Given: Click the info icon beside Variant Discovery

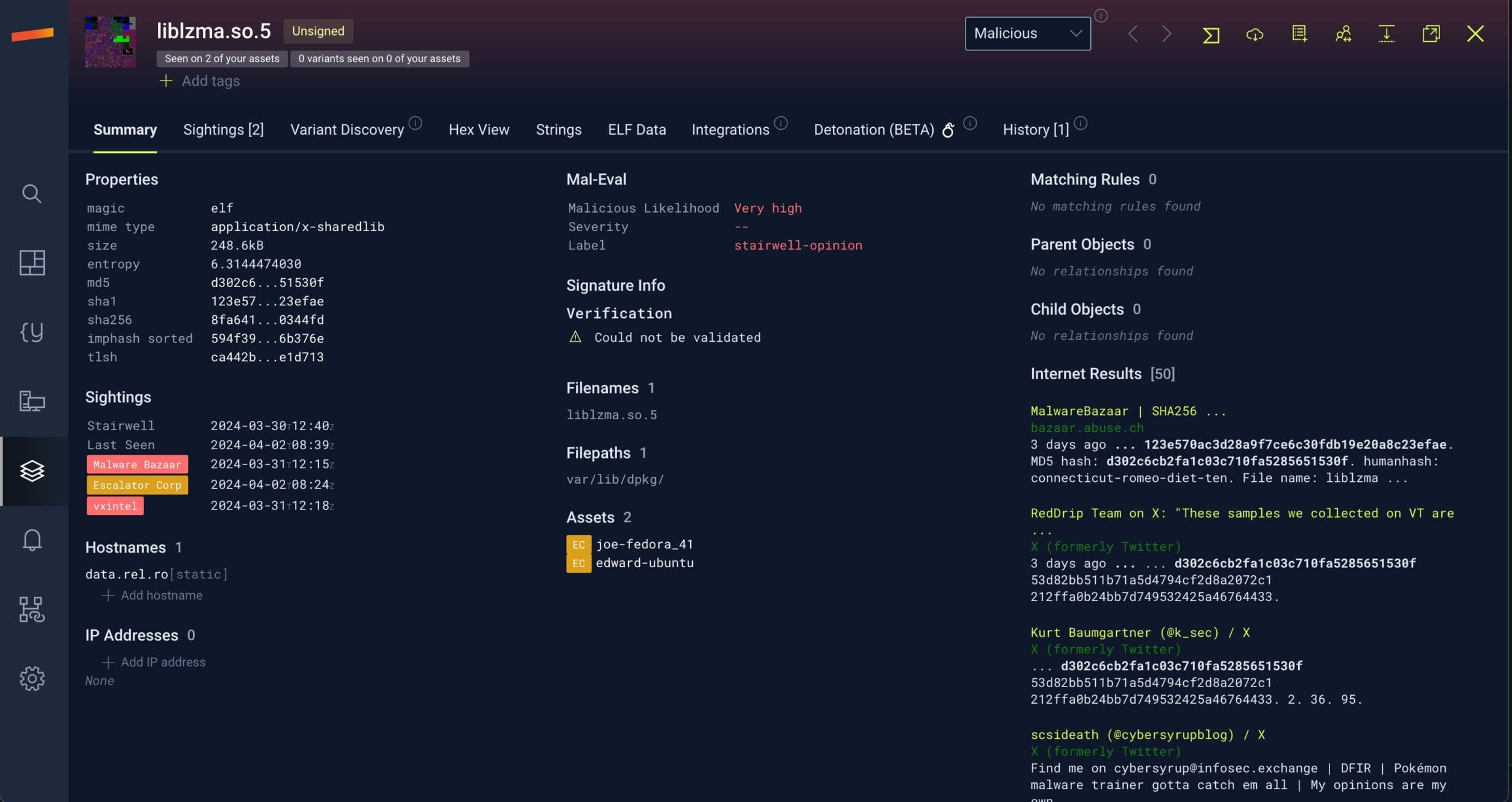Looking at the screenshot, I should pos(415,123).
